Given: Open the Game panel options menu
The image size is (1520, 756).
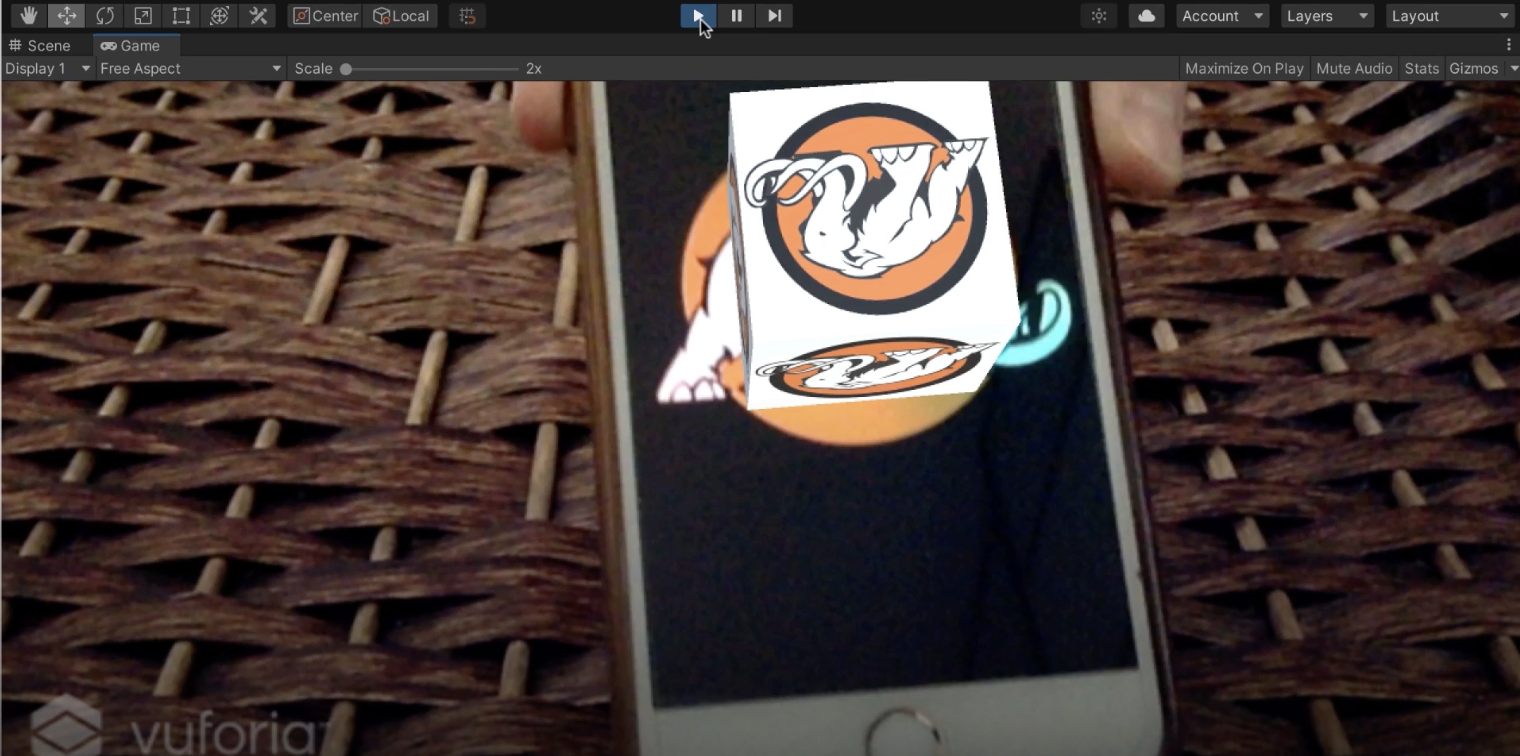Looking at the screenshot, I should coord(1509,45).
